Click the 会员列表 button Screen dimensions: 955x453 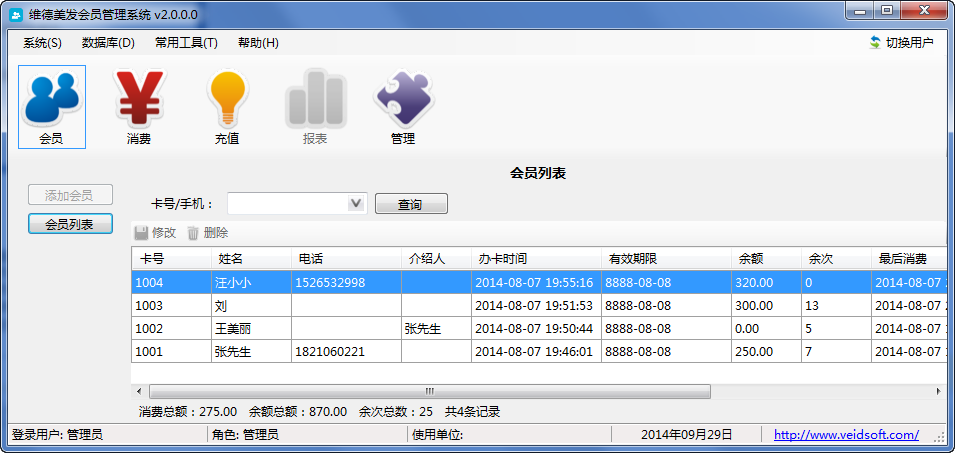[x=70, y=224]
